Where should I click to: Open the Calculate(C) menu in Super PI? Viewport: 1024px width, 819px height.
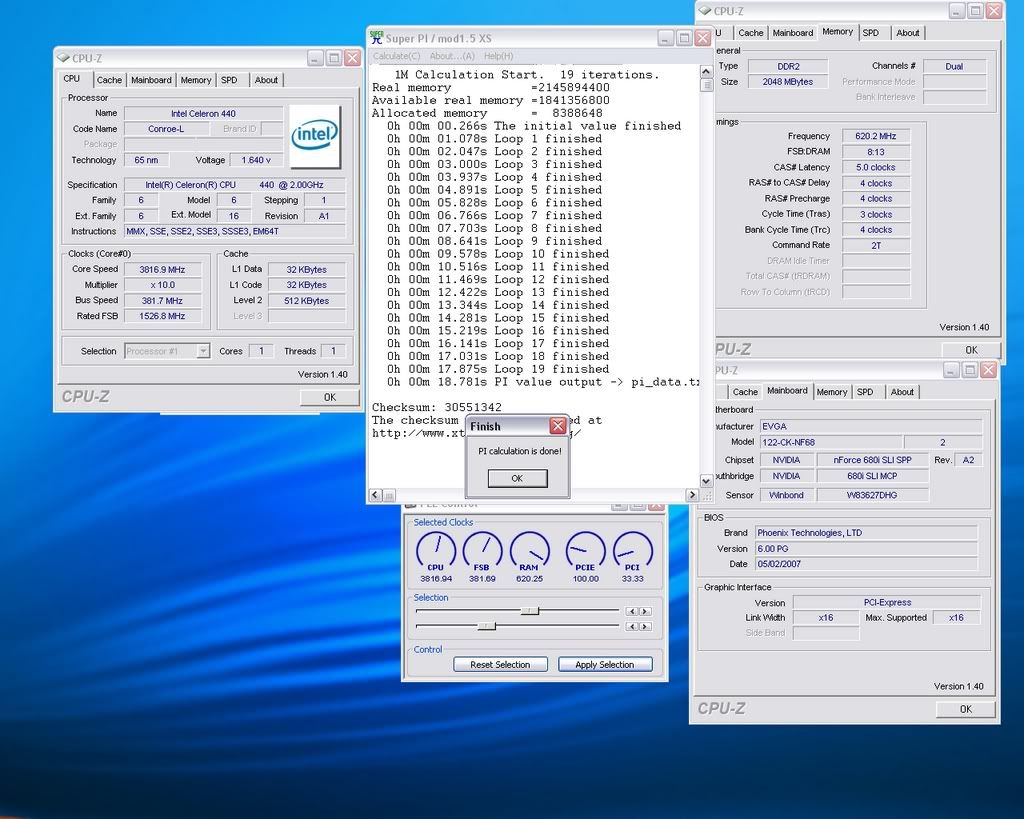[x=396, y=56]
